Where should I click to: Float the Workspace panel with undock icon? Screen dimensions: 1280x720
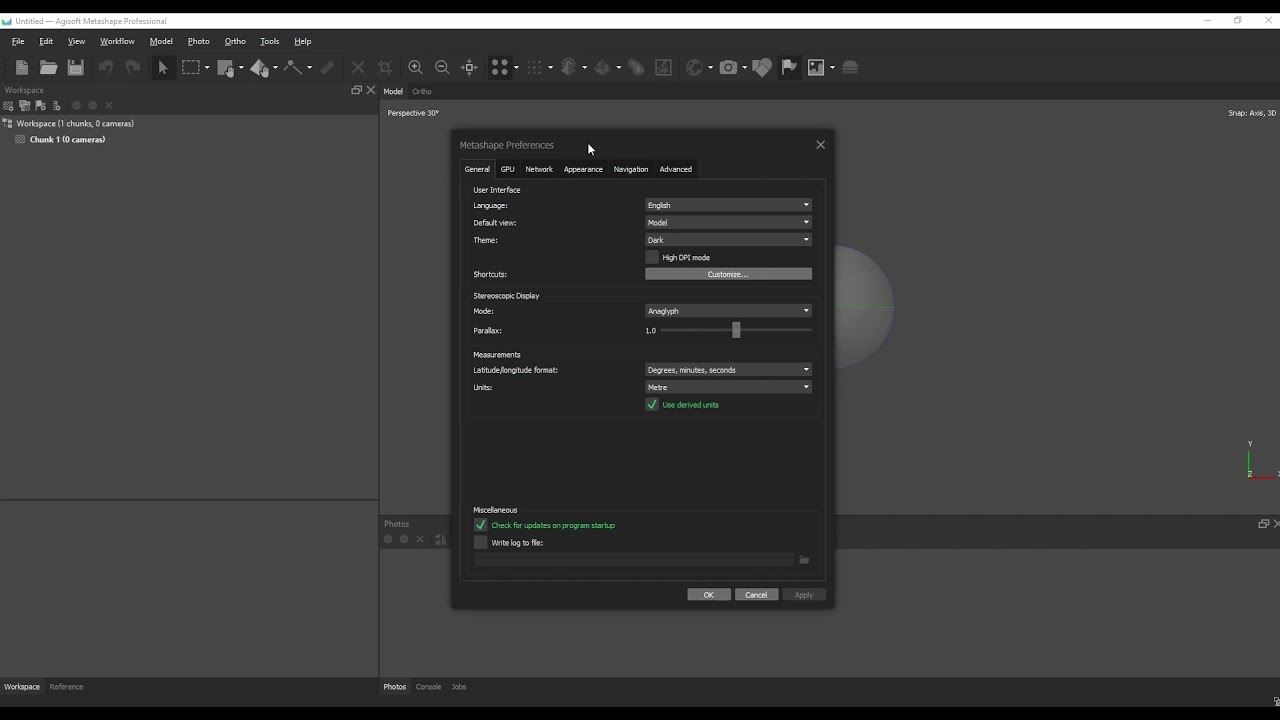coord(356,90)
